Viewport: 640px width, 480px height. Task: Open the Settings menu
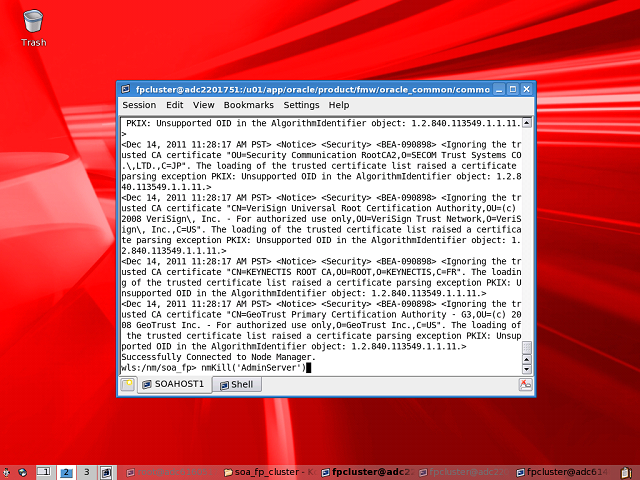tap(301, 105)
